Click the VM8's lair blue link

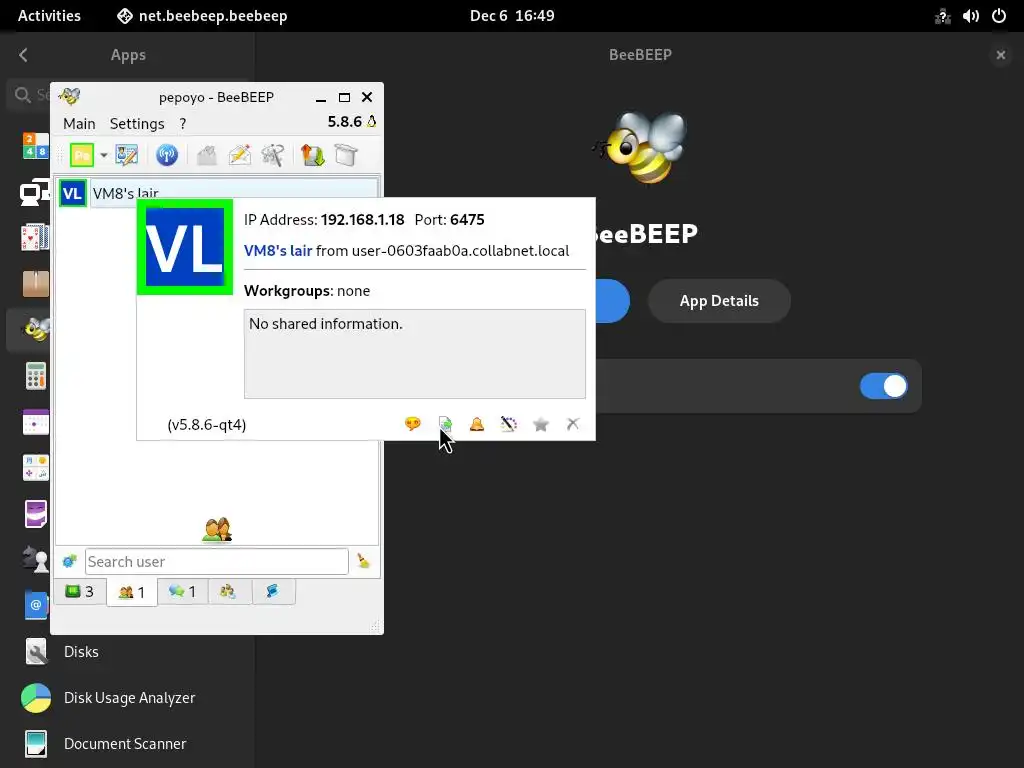tap(278, 251)
